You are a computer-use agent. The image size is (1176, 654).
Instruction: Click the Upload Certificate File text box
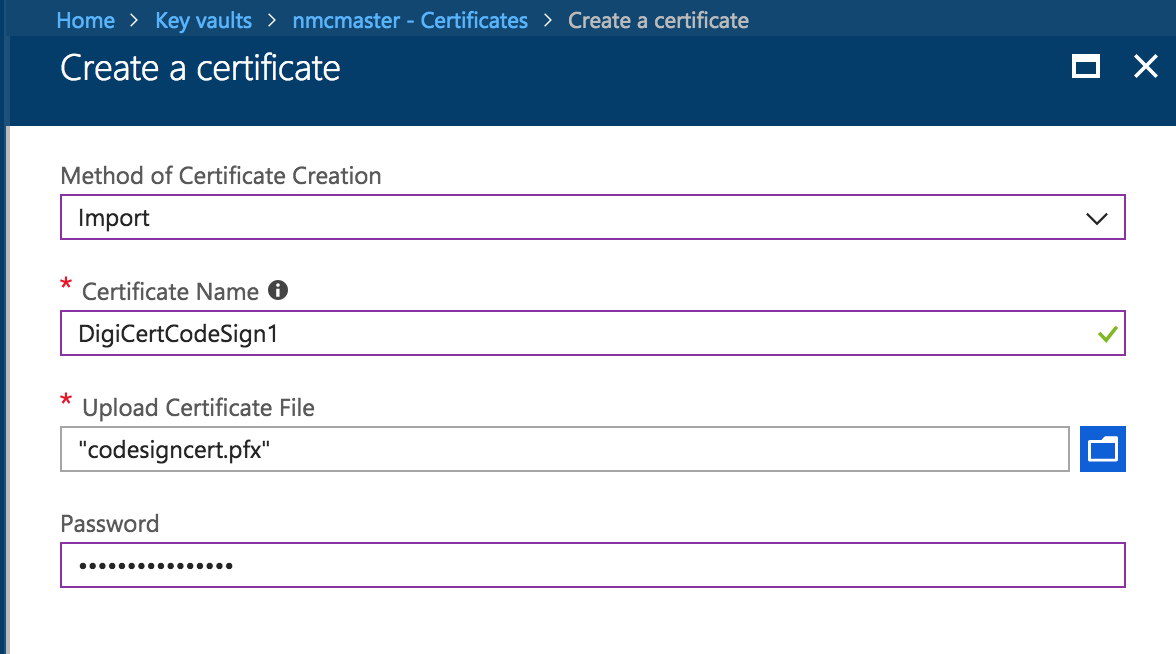click(565, 449)
